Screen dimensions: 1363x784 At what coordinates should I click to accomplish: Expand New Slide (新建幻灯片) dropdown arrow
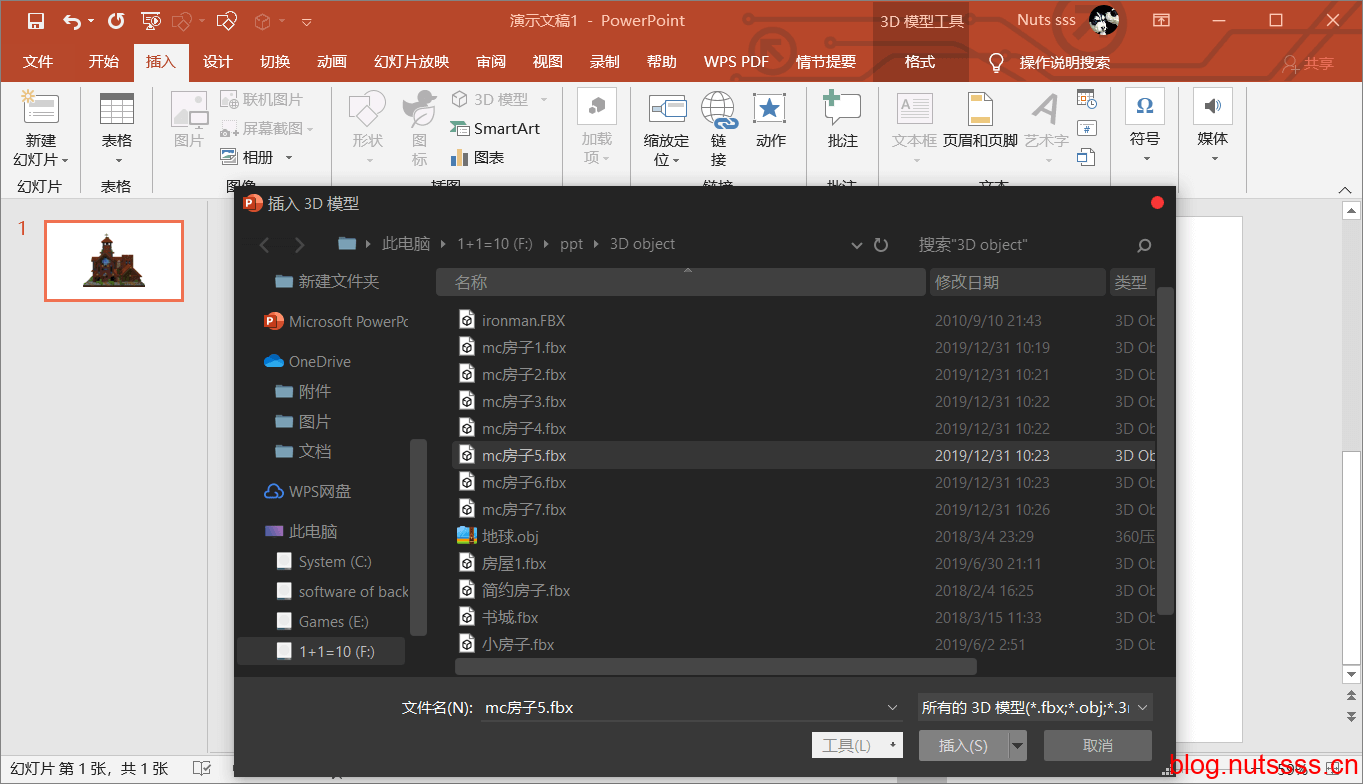coord(64,160)
